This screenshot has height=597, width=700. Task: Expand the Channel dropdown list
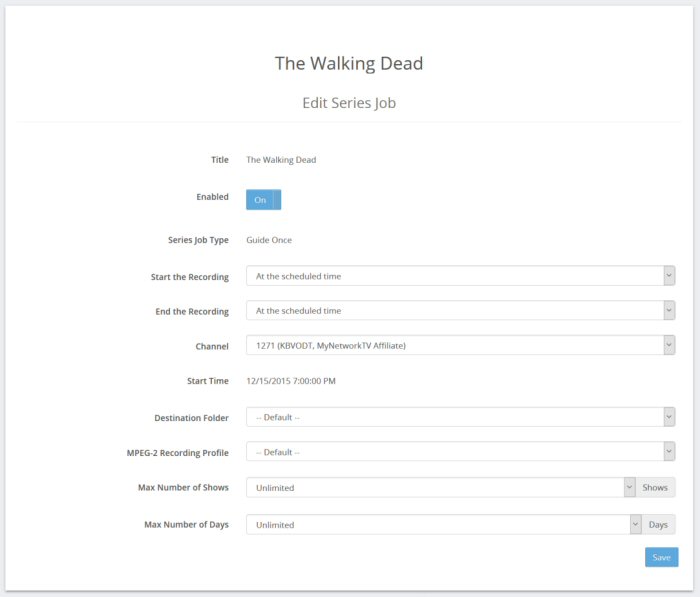(x=460, y=345)
